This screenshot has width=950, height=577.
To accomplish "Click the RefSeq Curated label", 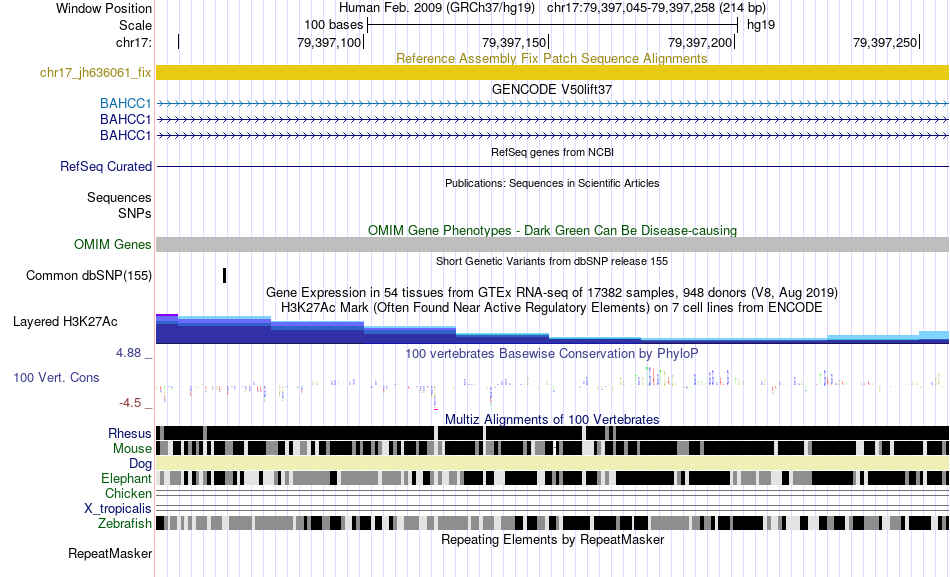I will point(105,166).
